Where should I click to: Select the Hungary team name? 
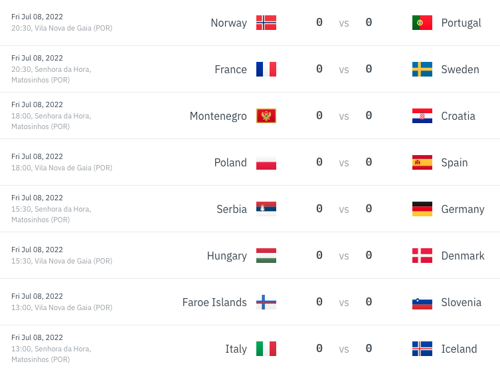(x=227, y=256)
